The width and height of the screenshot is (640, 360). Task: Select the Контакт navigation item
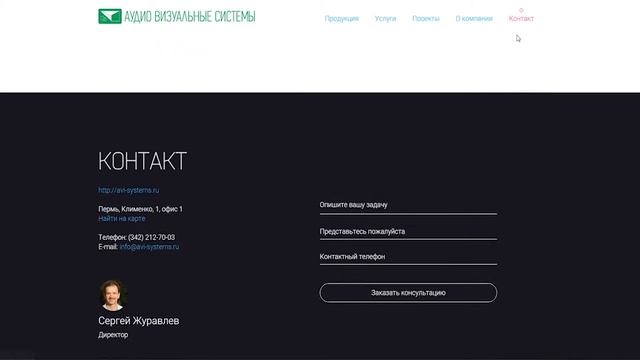[521, 18]
